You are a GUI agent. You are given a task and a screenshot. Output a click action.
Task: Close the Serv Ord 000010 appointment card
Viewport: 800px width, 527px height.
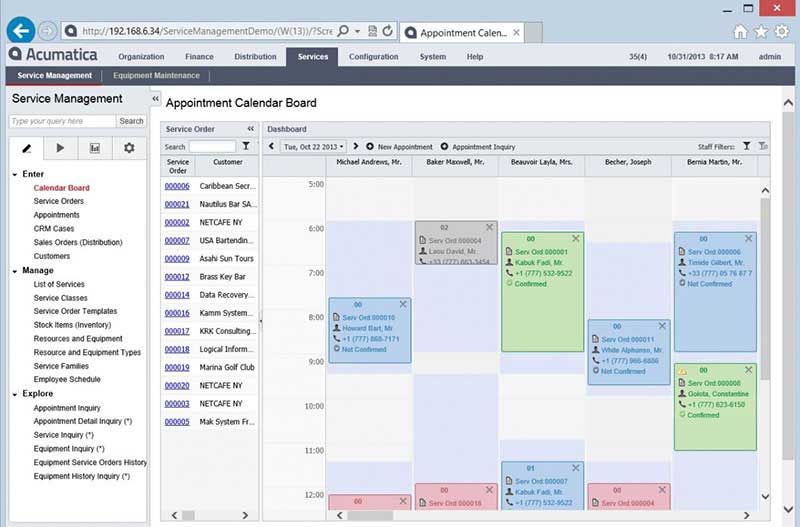(403, 304)
